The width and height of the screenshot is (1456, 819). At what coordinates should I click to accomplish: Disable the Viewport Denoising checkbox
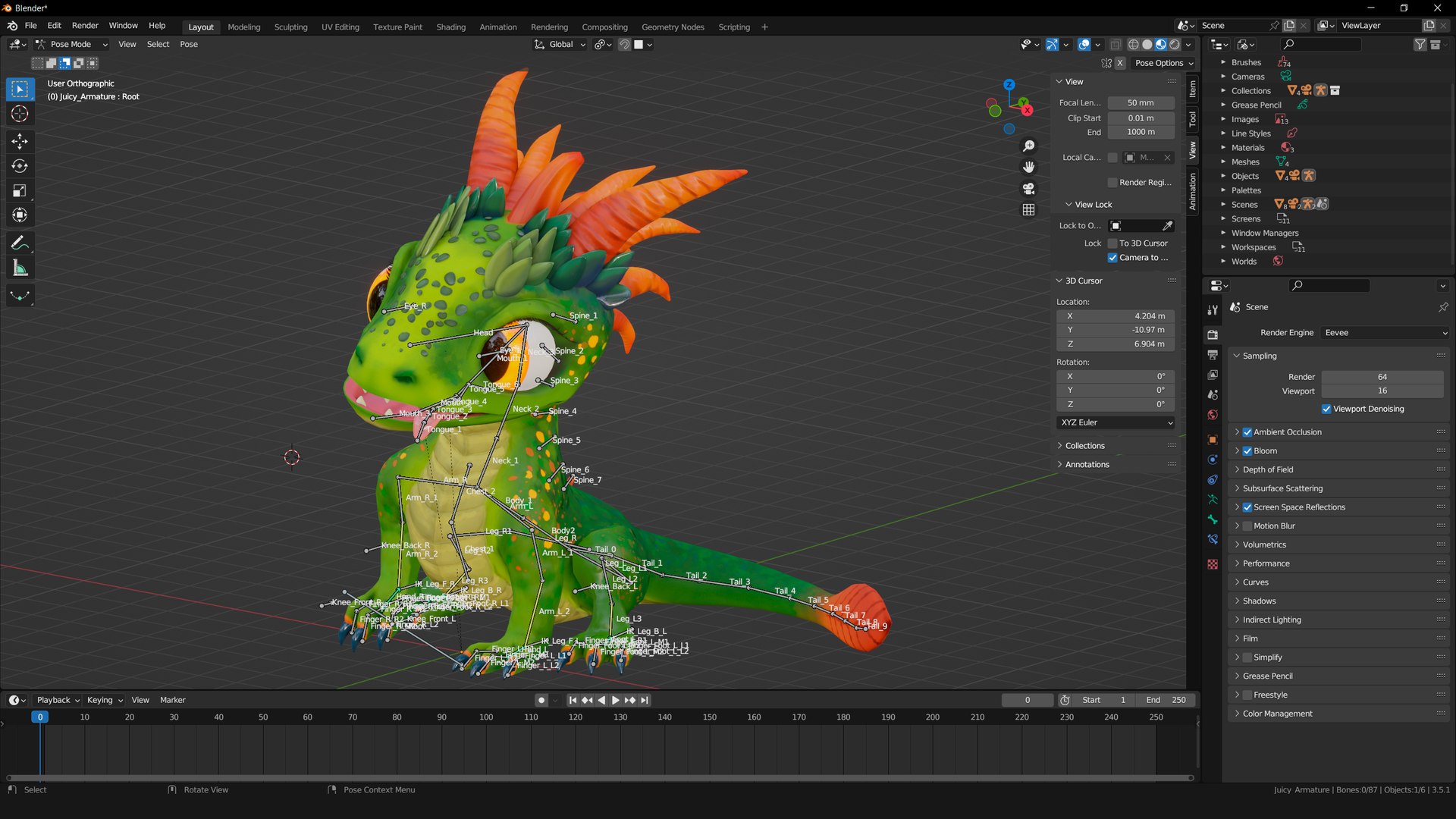click(x=1326, y=409)
